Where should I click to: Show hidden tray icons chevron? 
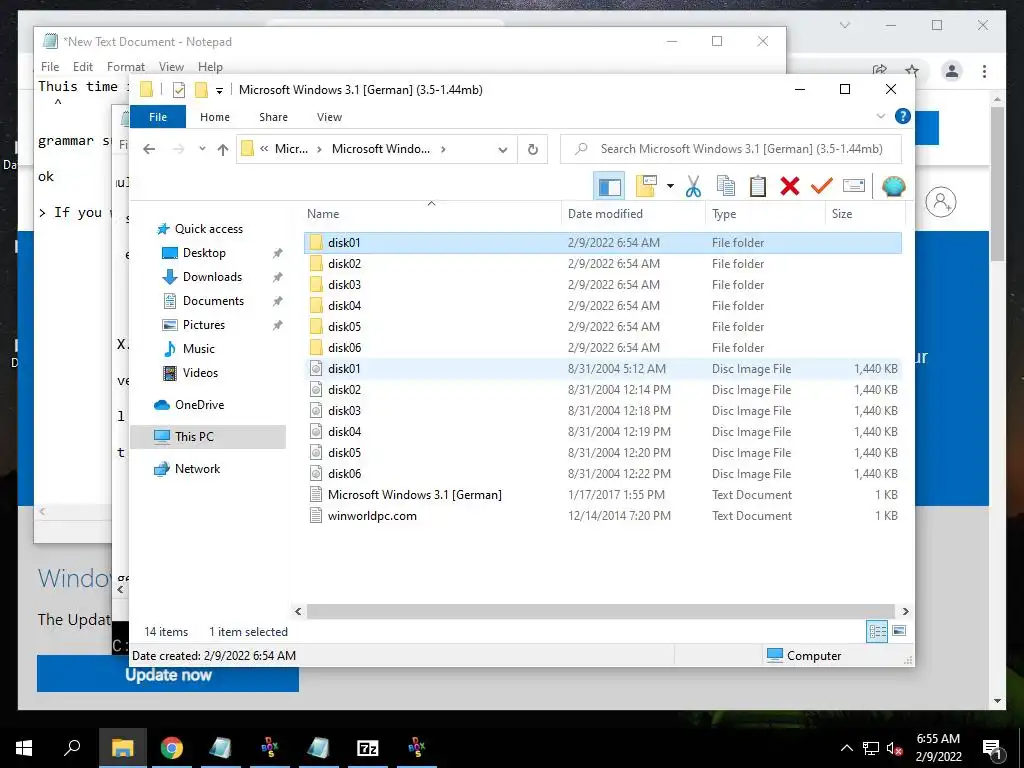click(846, 748)
